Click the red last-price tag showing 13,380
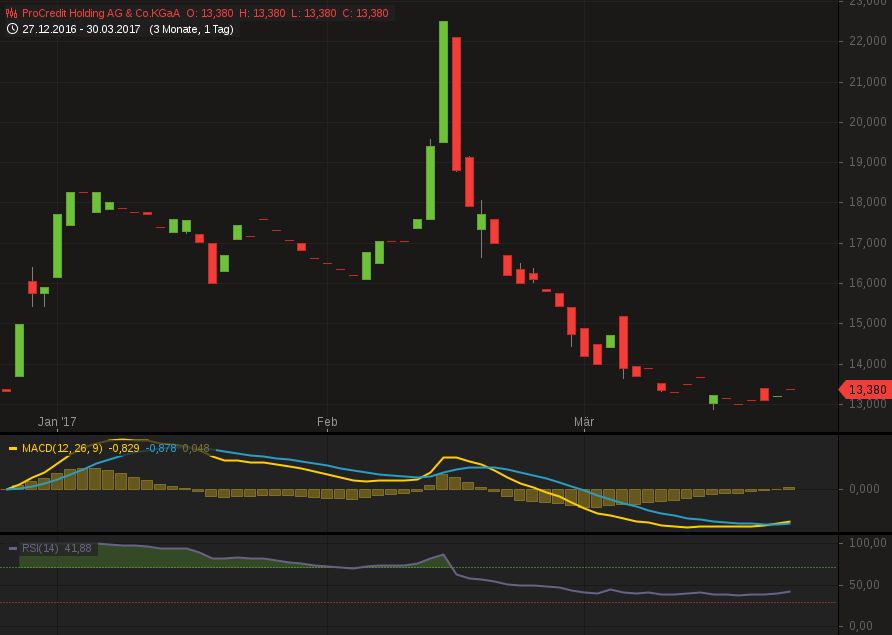Image resolution: width=892 pixels, height=635 pixels. pos(864,389)
